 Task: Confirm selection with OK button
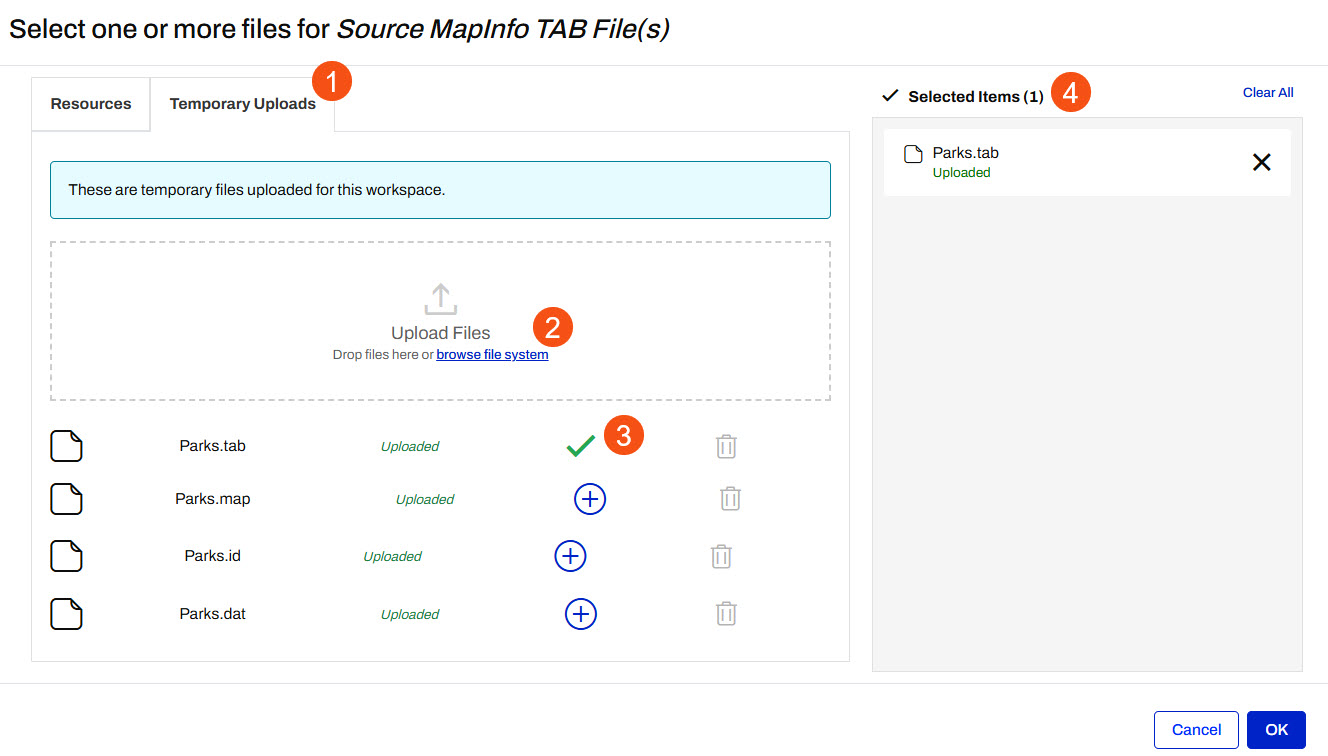click(x=1276, y=730)
